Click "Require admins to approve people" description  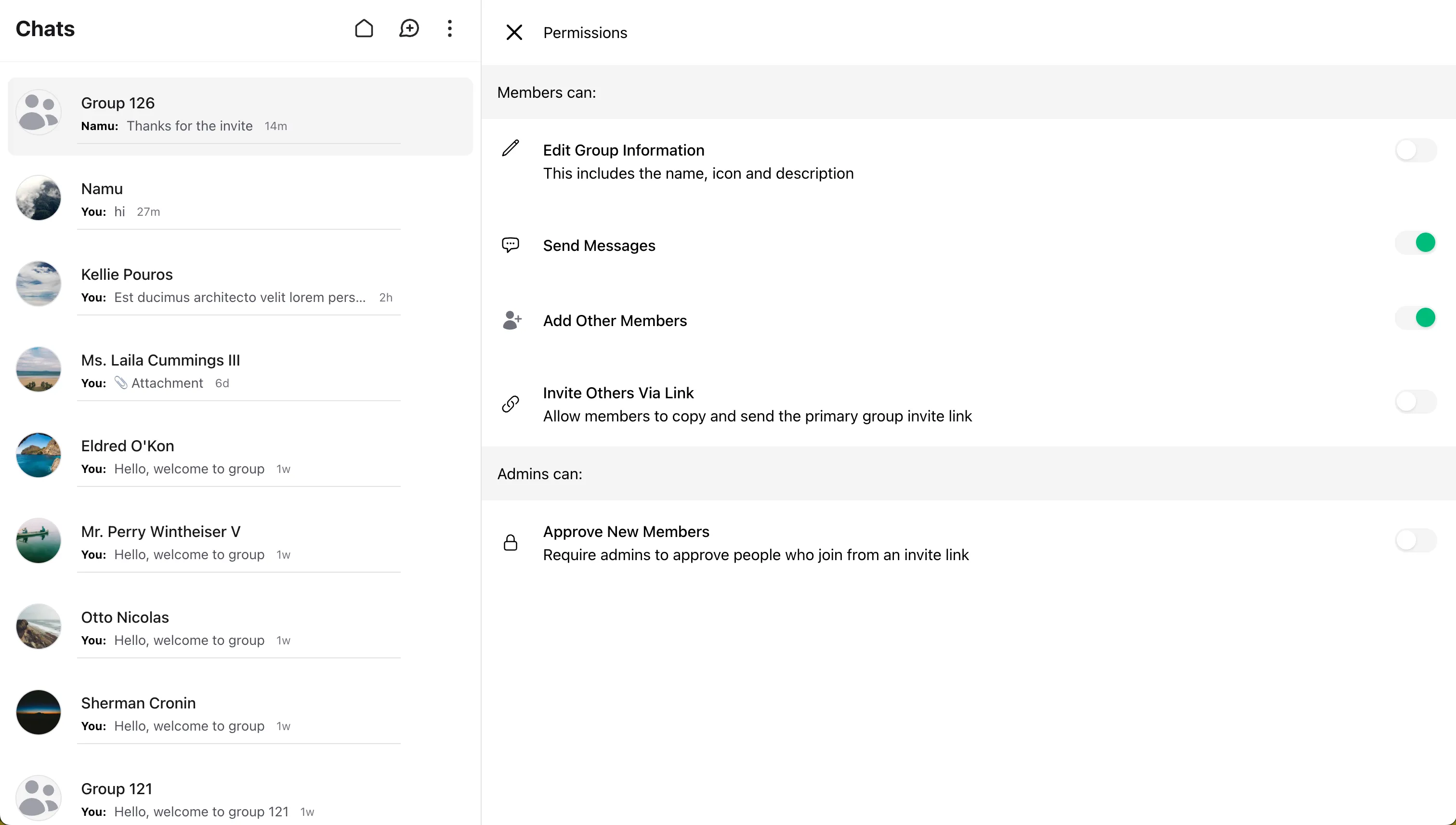click(755, 555)
